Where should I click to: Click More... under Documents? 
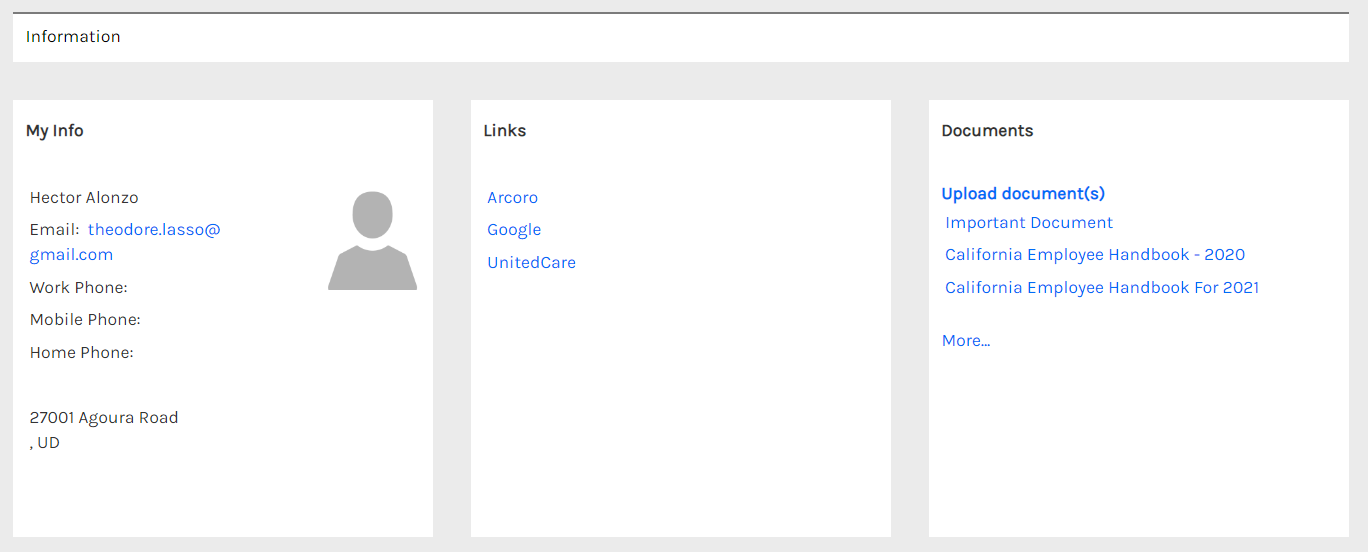(966, 341)
